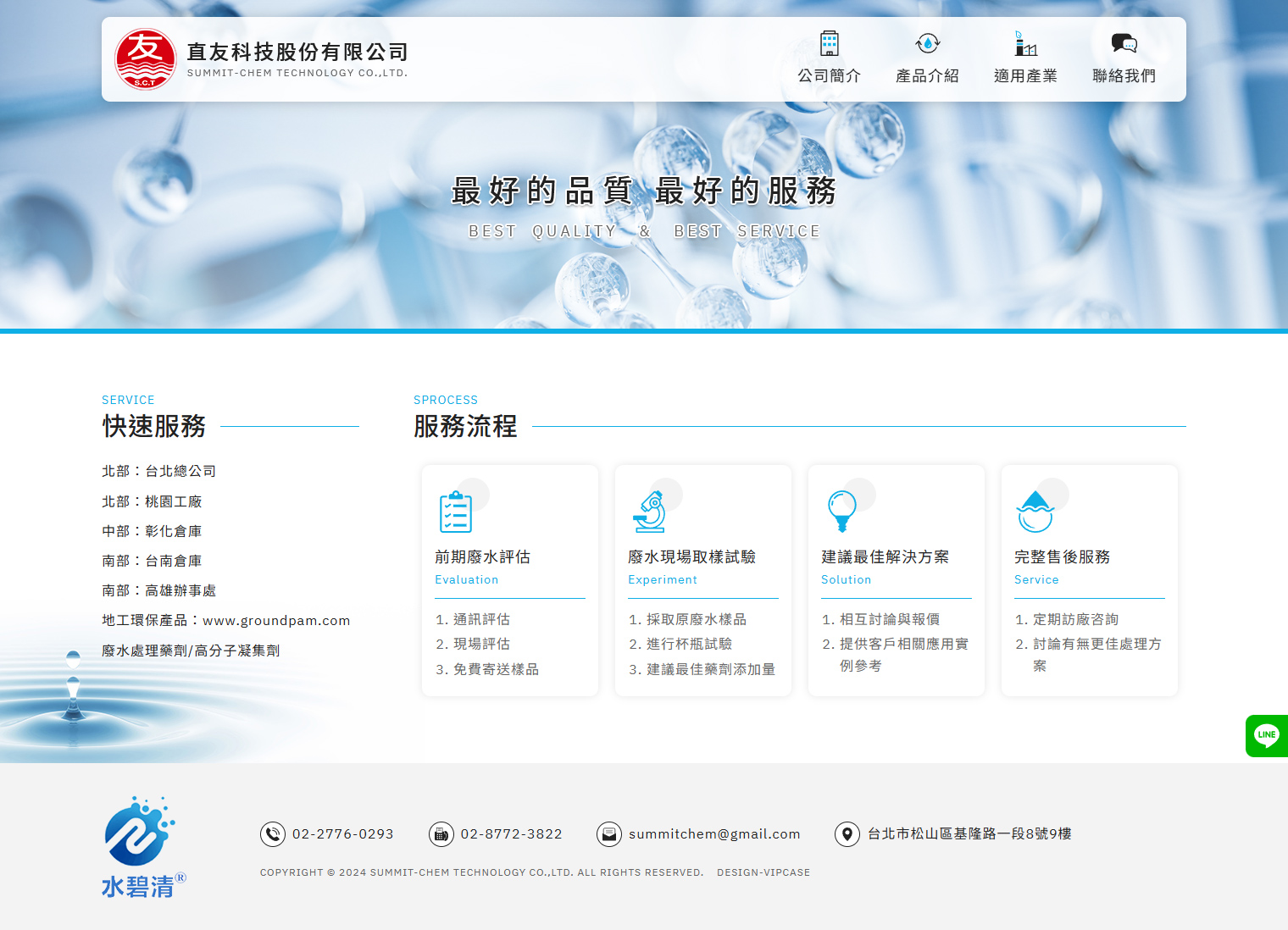Click 直友科技股份有限公司 company name
The width and height of the screenshot is (1288, 930).
click(297, 52)
